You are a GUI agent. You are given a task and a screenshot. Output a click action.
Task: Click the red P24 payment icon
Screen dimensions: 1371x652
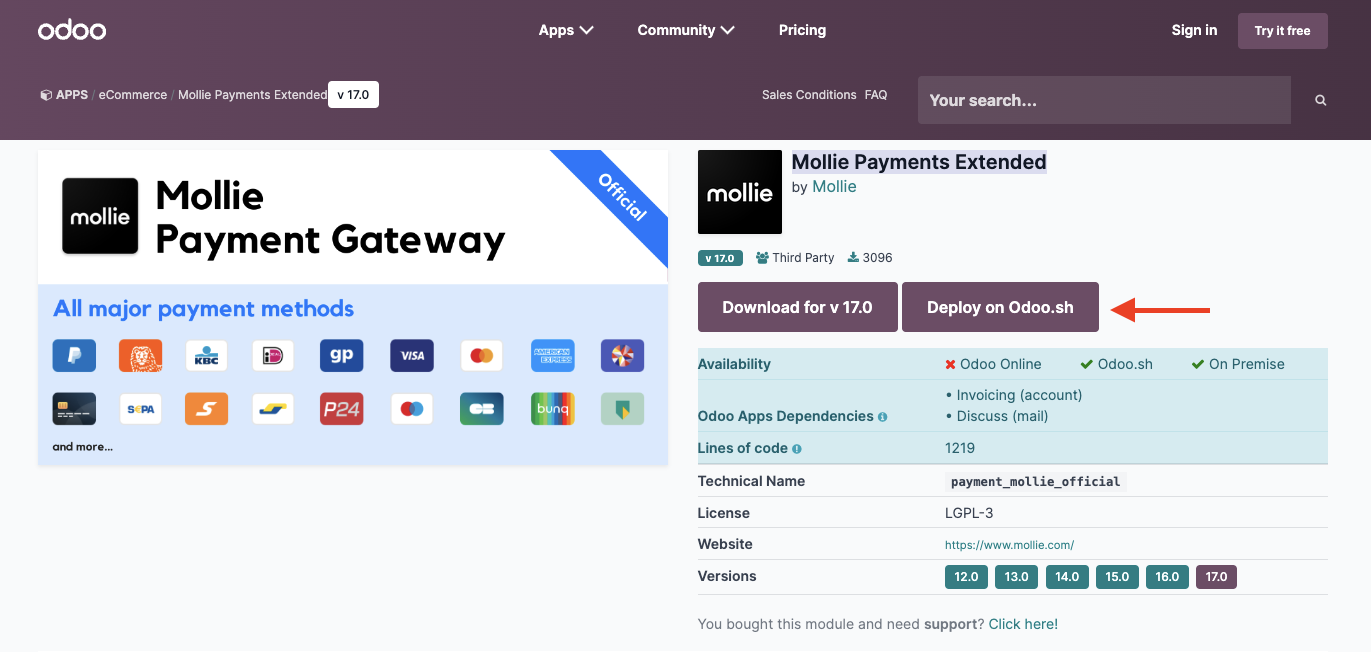pyautogui.click(x=341, y=408)
